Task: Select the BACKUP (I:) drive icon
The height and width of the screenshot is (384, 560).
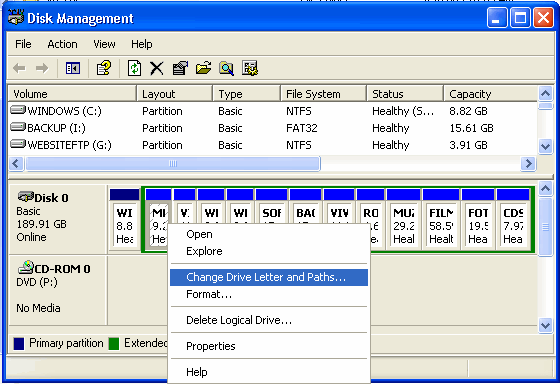Action: (x=18, y=127)
